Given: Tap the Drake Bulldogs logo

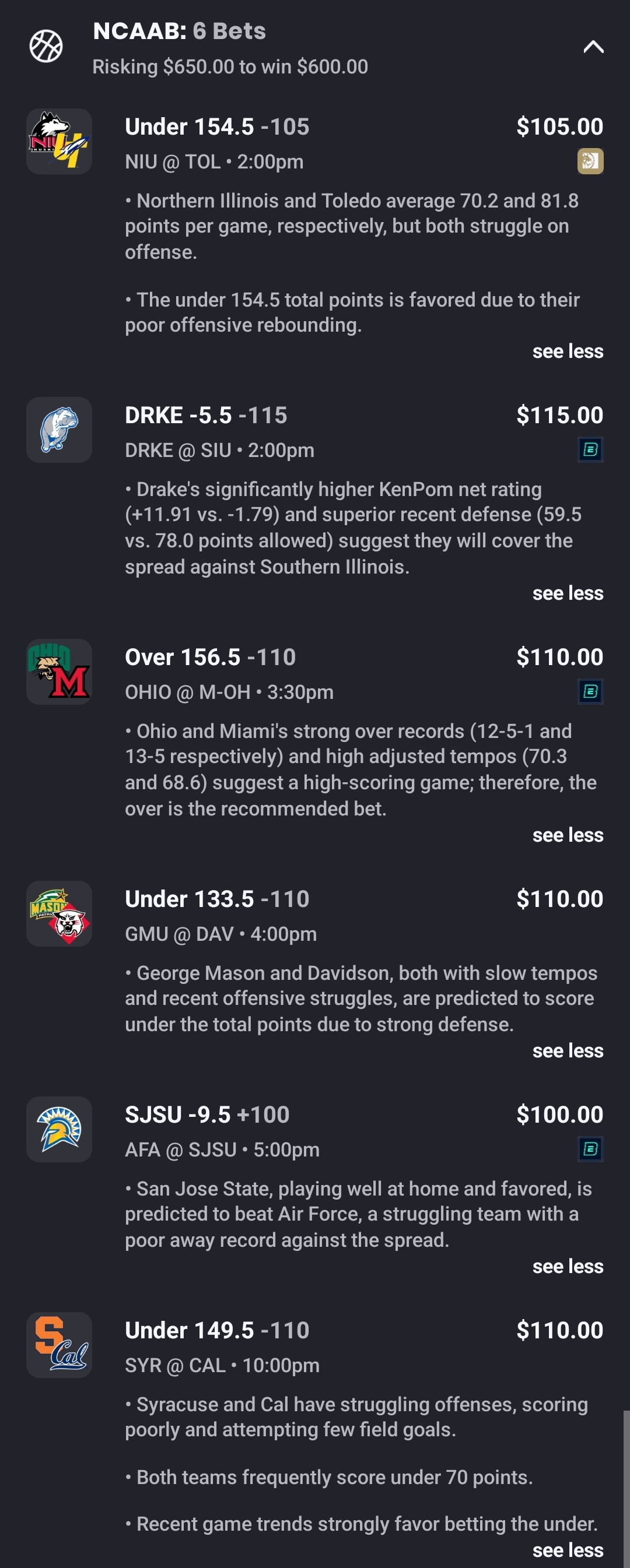Looking at the screenshot, I should [59, 430].
